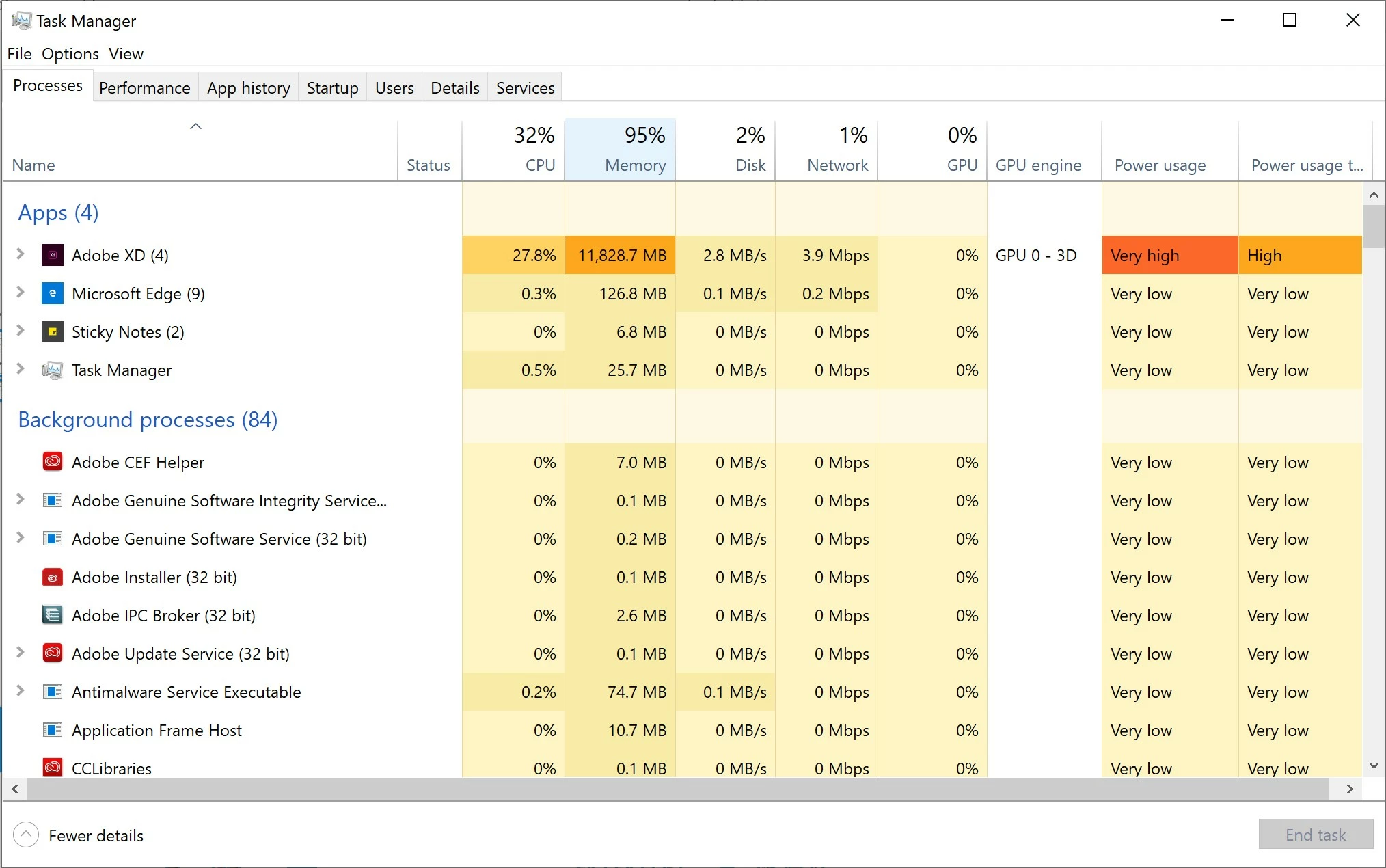Expand the Adobe Update Service entry
Viewport: 1386px width, 868px height.
21,653
